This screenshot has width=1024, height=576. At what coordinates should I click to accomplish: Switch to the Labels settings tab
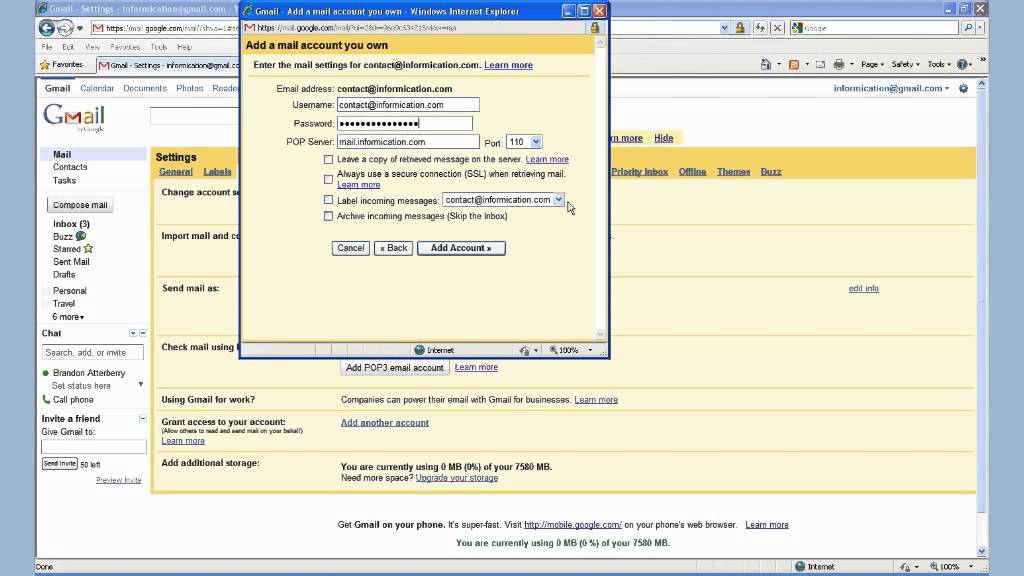tap(217, 172)
